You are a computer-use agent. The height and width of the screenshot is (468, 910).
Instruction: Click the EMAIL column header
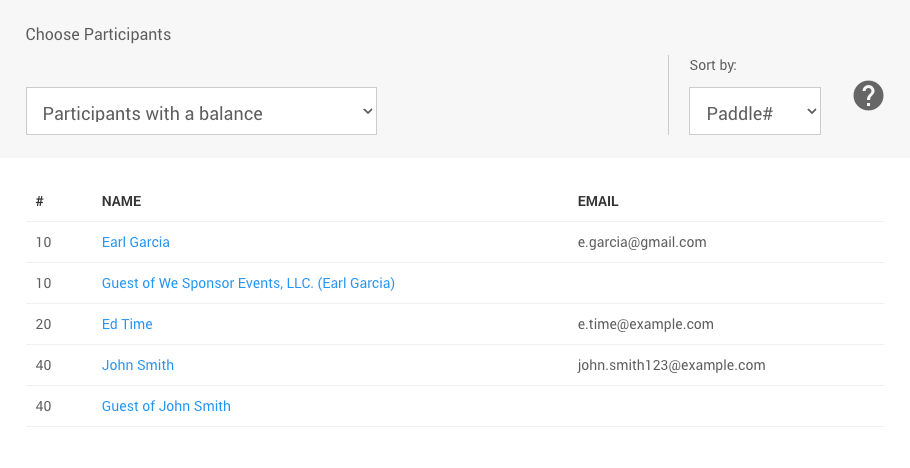tap(598, 201)
